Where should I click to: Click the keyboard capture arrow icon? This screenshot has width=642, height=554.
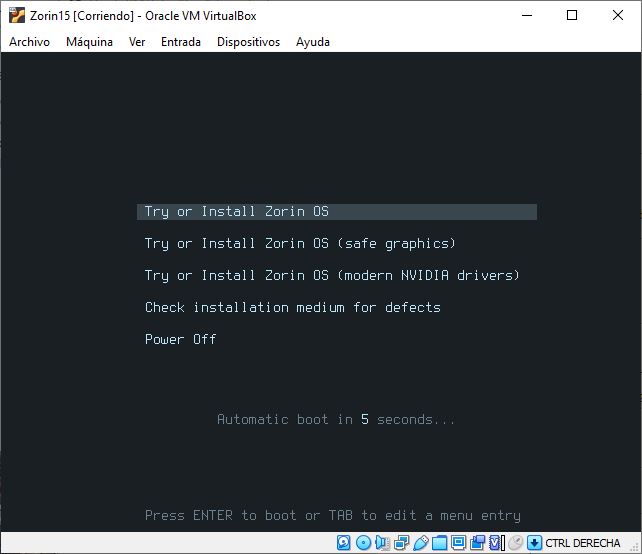(534, 543)
